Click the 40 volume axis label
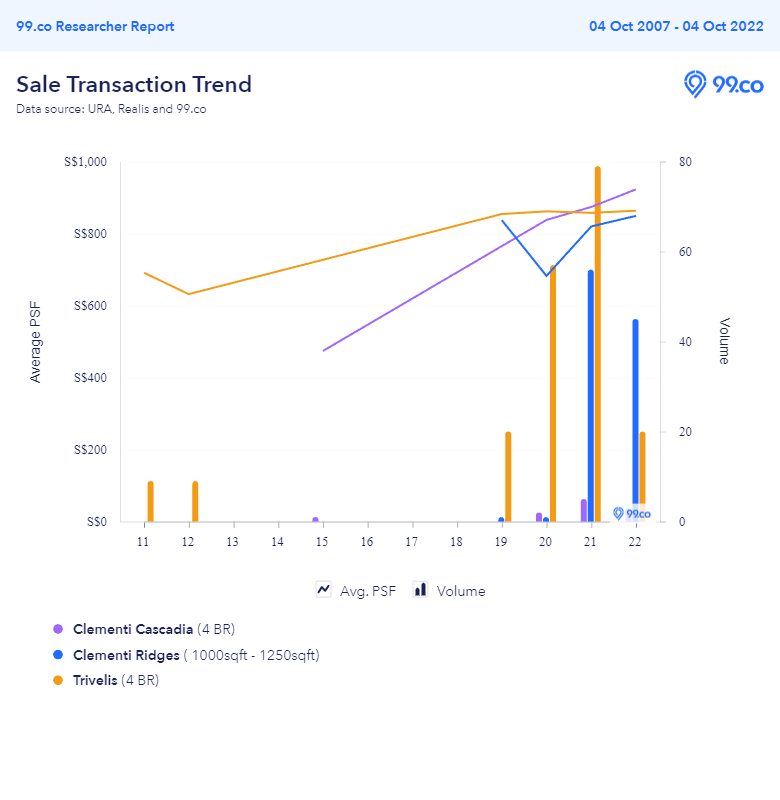Screen dimensions: 780x800 coord(685,342)
